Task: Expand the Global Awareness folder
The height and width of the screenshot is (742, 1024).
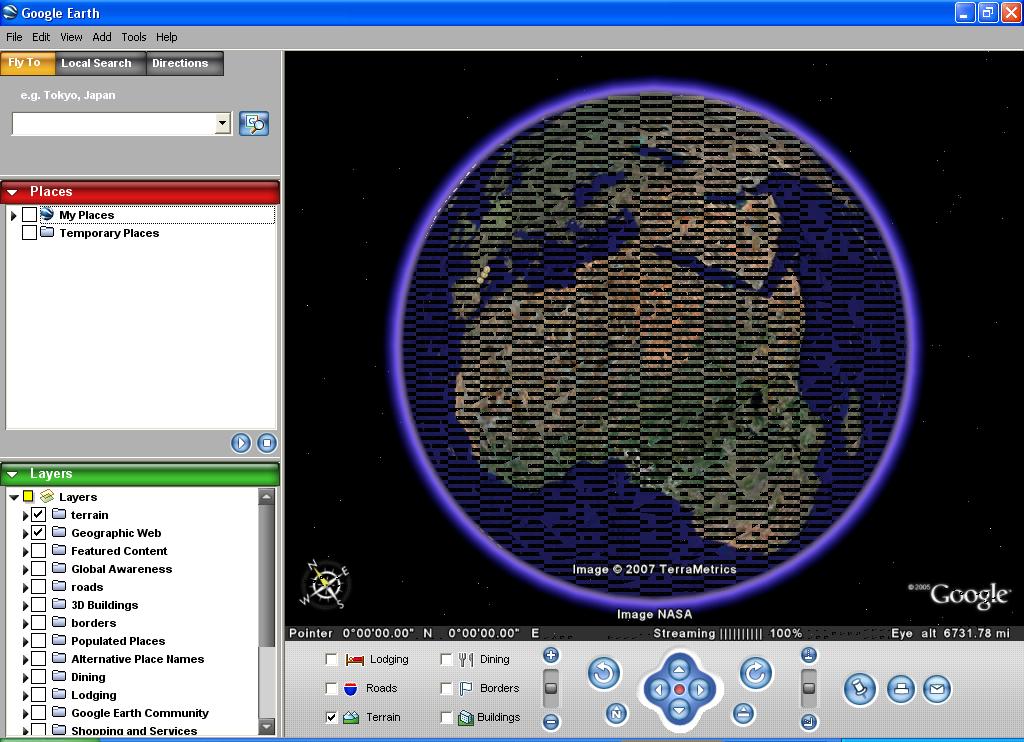Action: coord(25,570)
